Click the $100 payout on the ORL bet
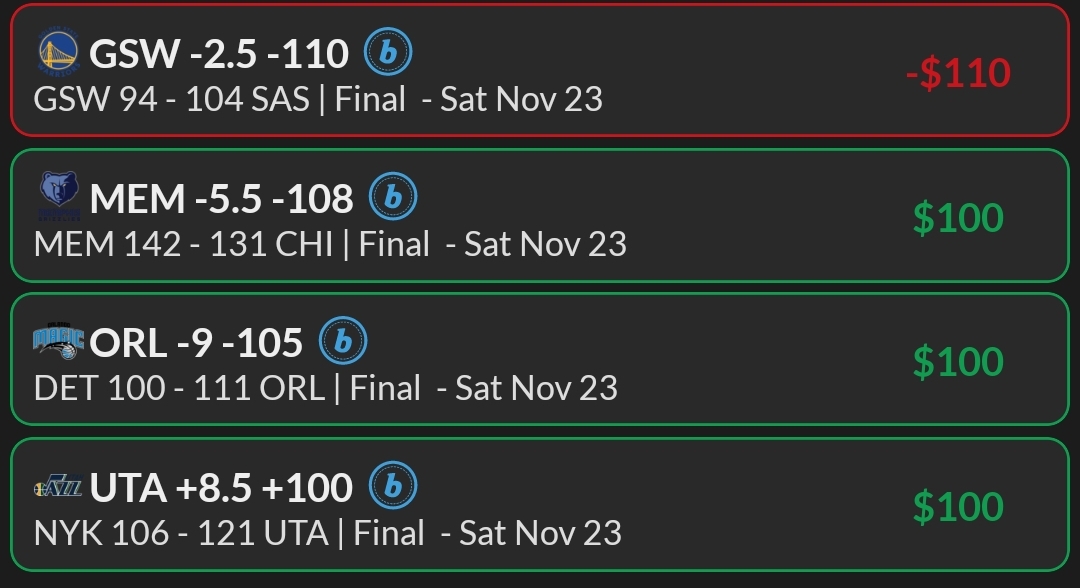Viewport: 1080px width, 588px height. 958,362
